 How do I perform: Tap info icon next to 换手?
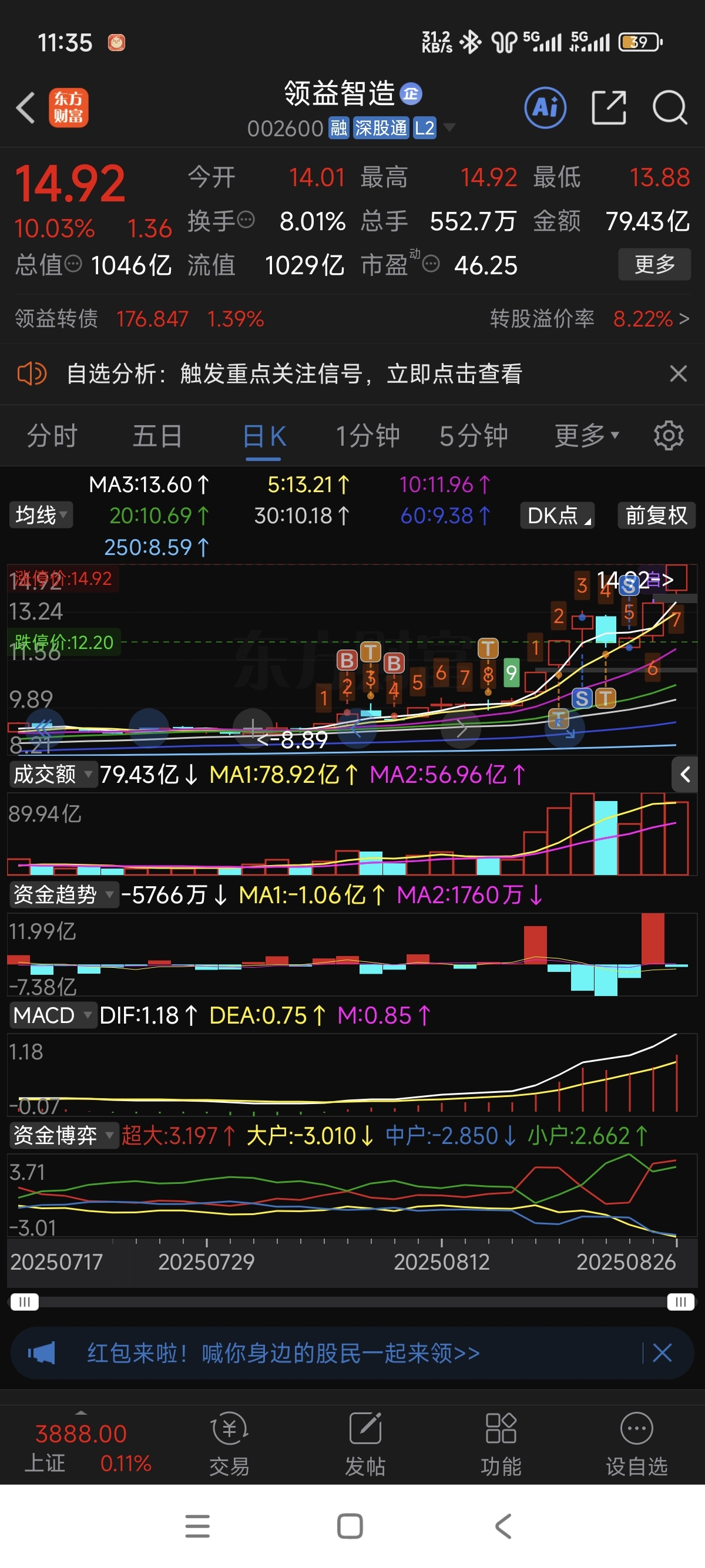[246, 220]
